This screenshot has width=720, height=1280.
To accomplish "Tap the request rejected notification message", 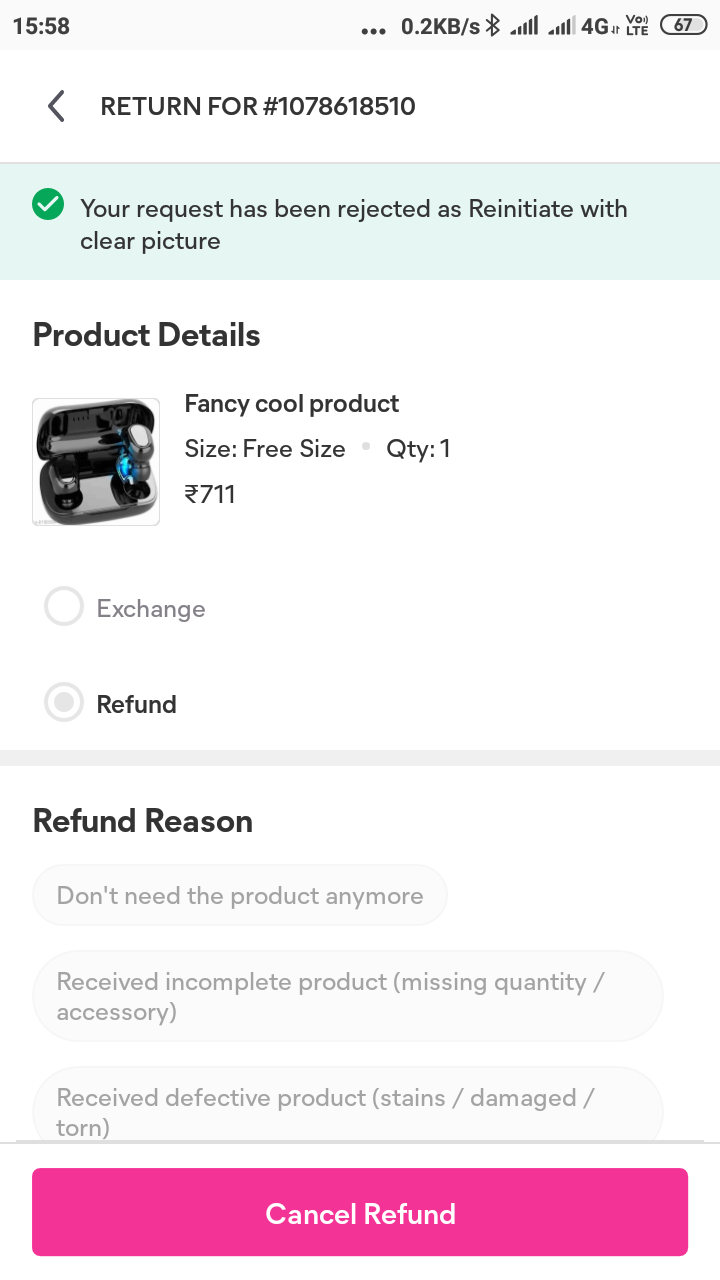I will click(x=354, y=224).
